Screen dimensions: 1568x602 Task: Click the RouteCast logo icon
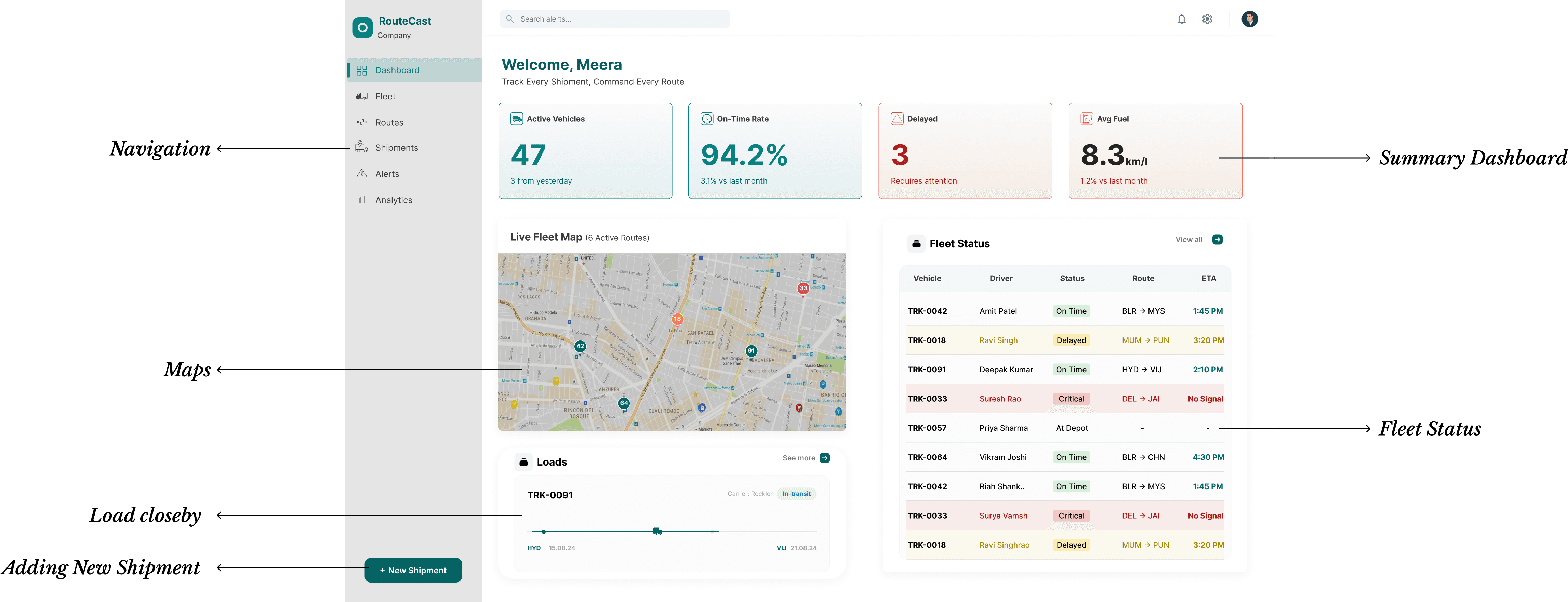pos(362,27)
